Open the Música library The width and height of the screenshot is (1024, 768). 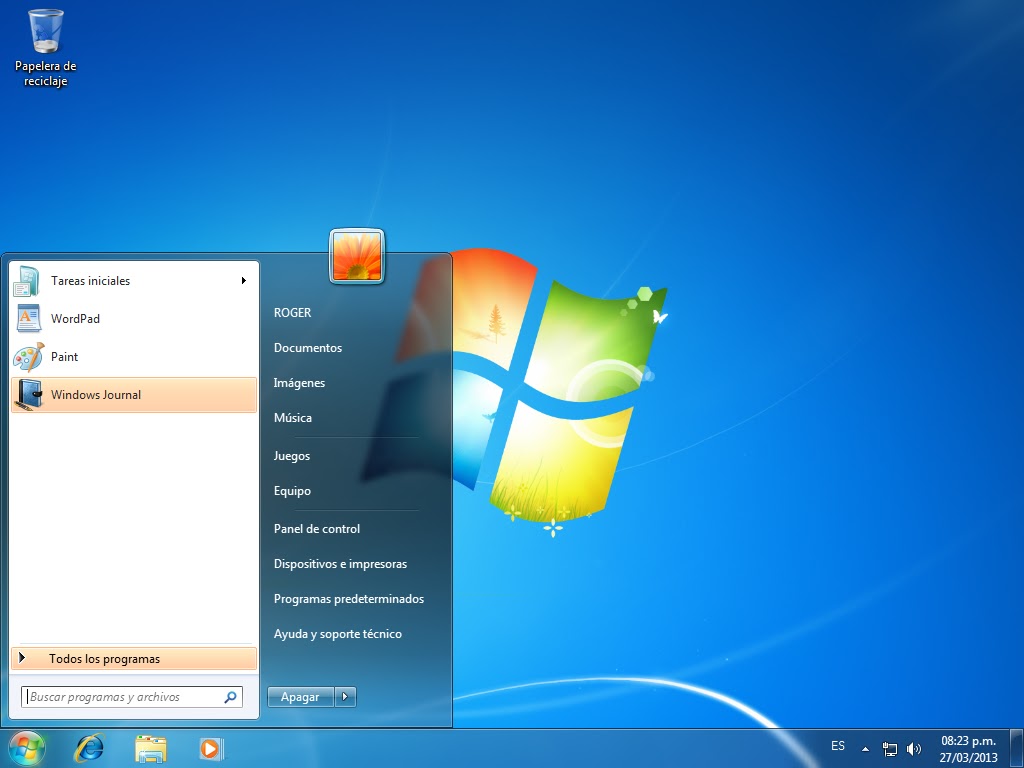point(293,418)
